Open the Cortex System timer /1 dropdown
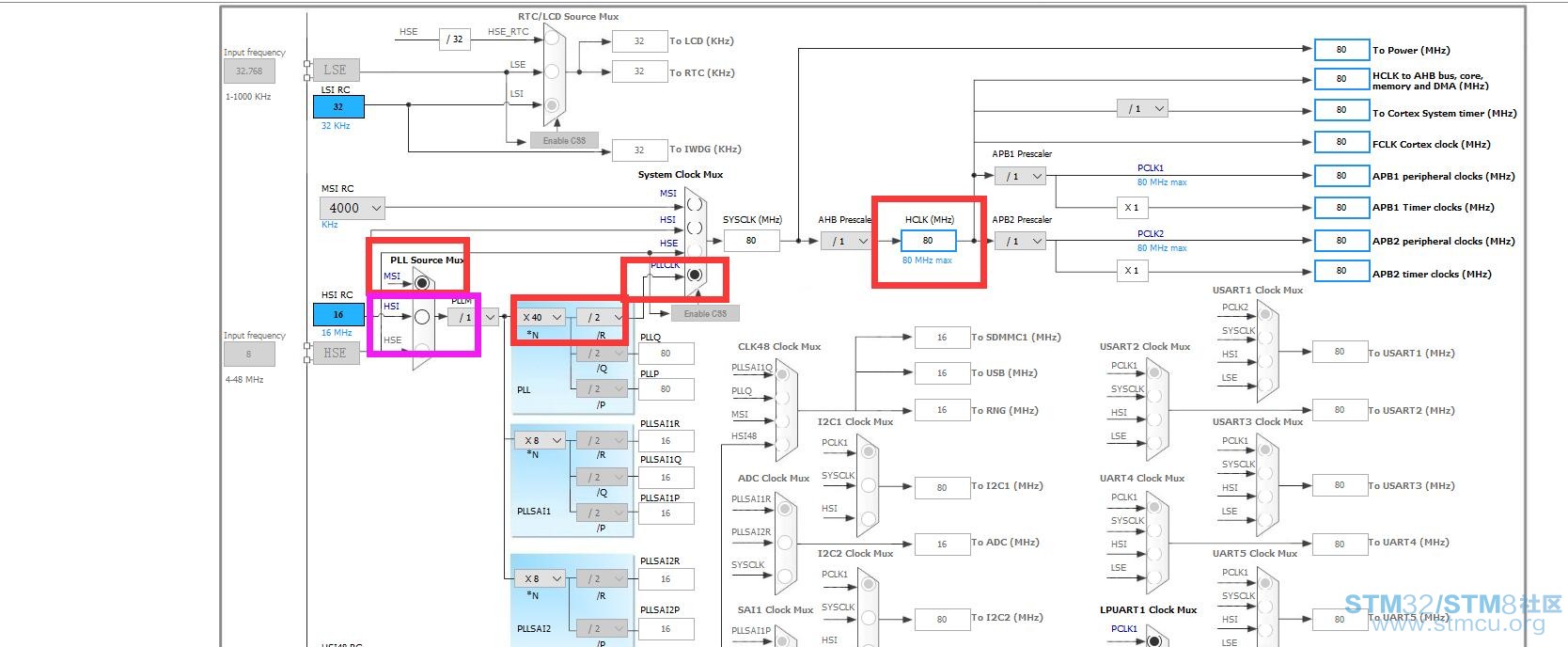1568x647 pixels. (1143, 109)
